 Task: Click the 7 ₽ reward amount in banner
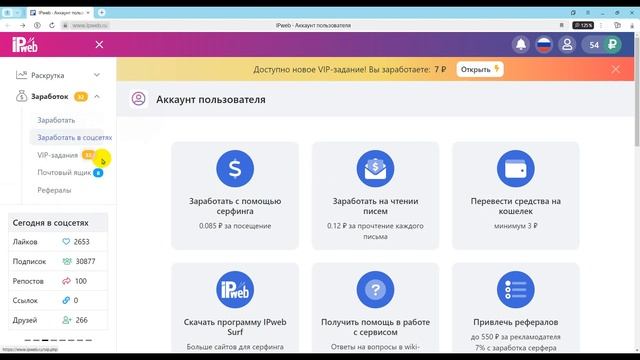(440, 69)
